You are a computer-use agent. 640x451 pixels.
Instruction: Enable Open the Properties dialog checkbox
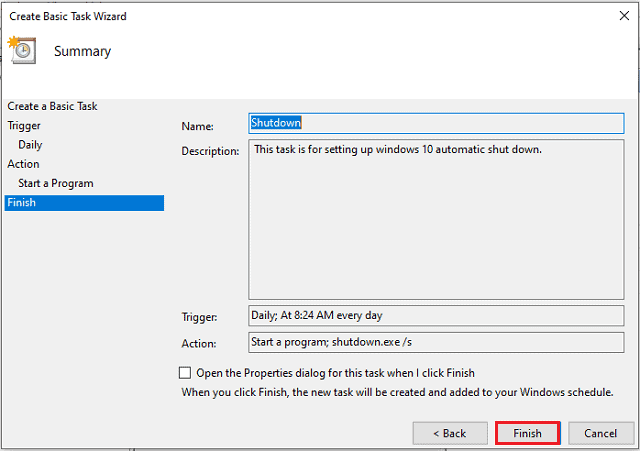click(x=185, y=373)
